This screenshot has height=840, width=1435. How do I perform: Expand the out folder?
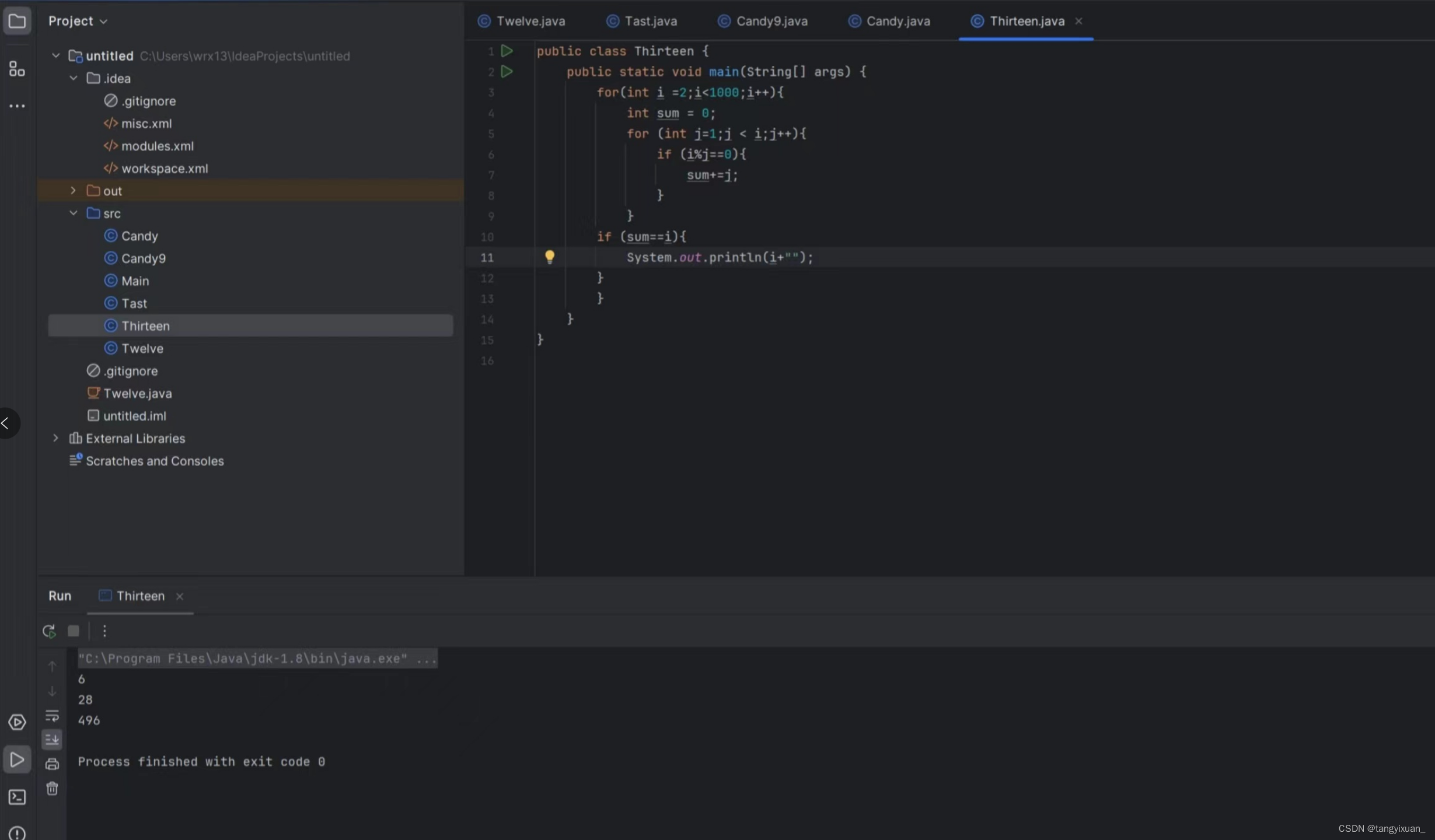click(73, 191)
